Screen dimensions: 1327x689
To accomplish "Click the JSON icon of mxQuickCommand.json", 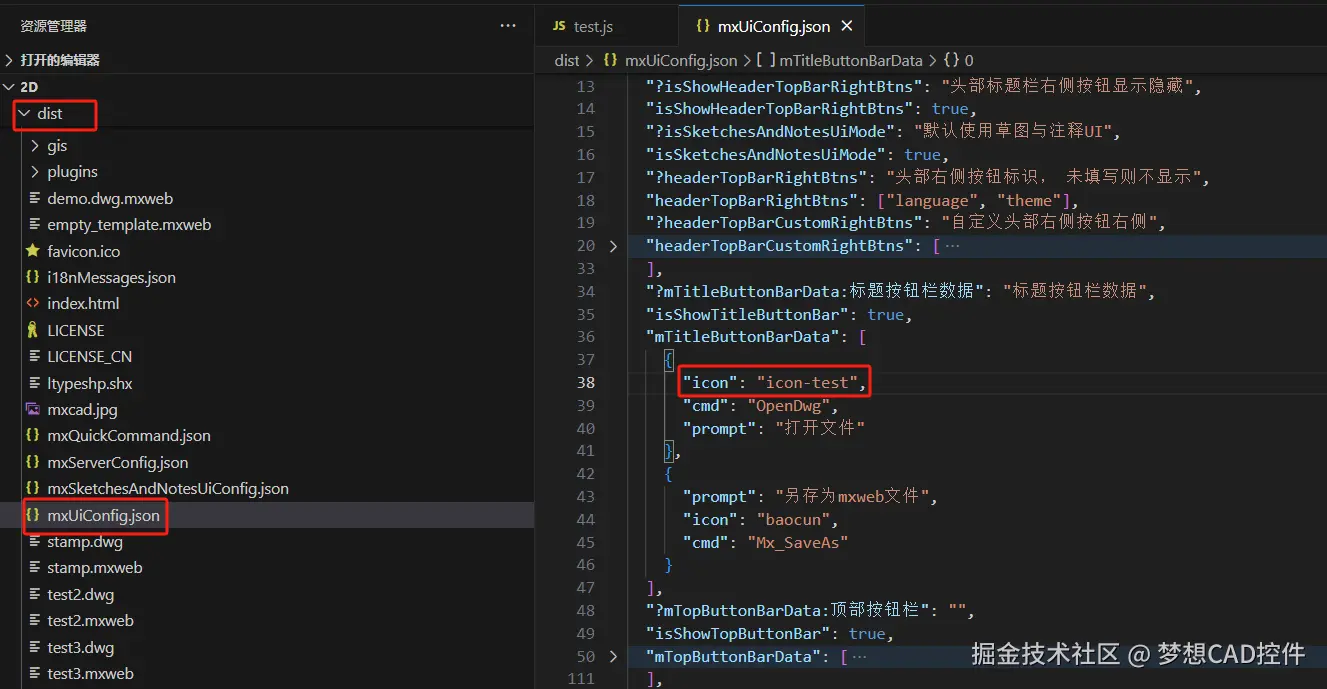I will (x=32, y=436).
